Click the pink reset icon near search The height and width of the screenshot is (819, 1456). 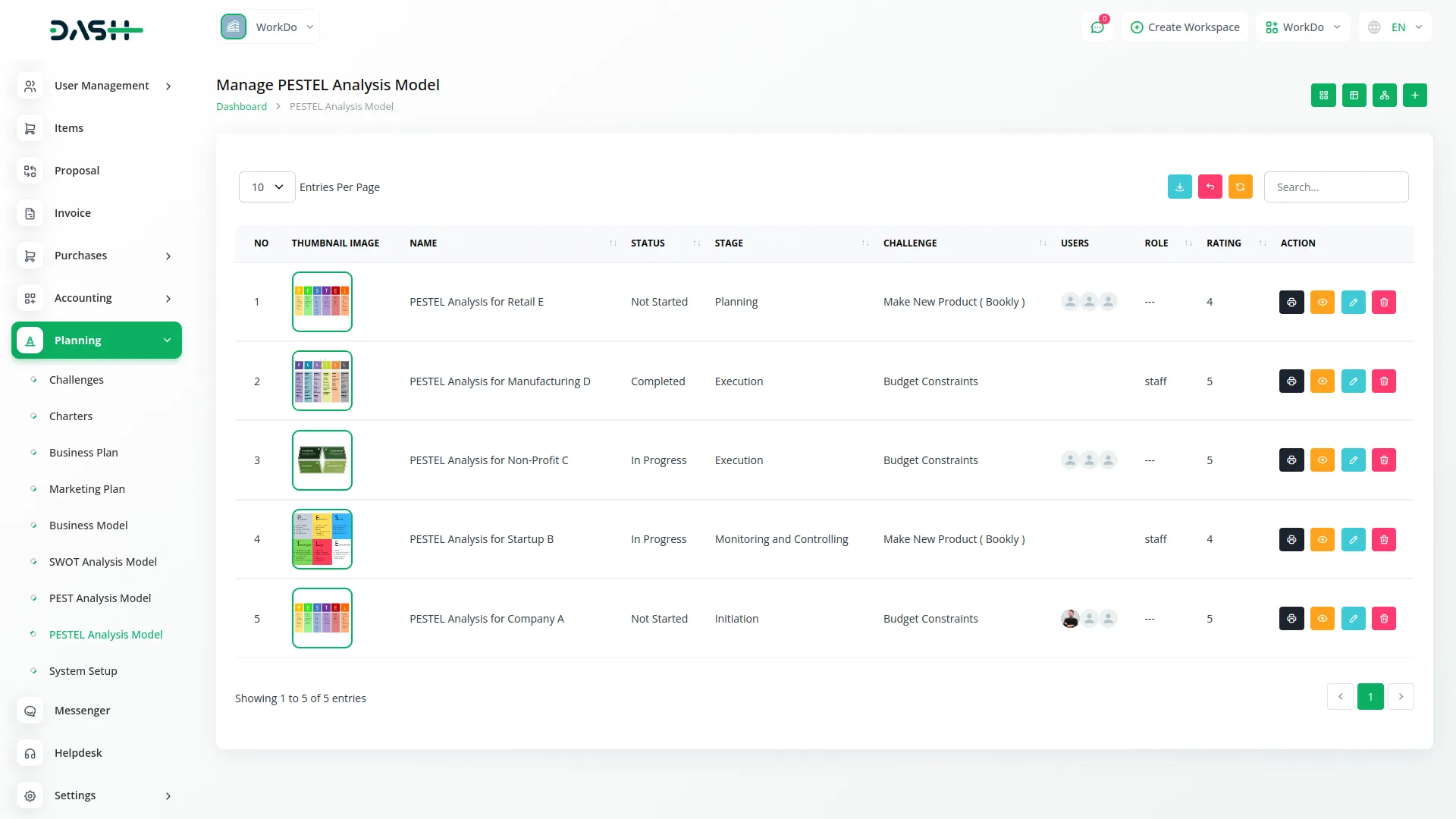[1210, 187]
